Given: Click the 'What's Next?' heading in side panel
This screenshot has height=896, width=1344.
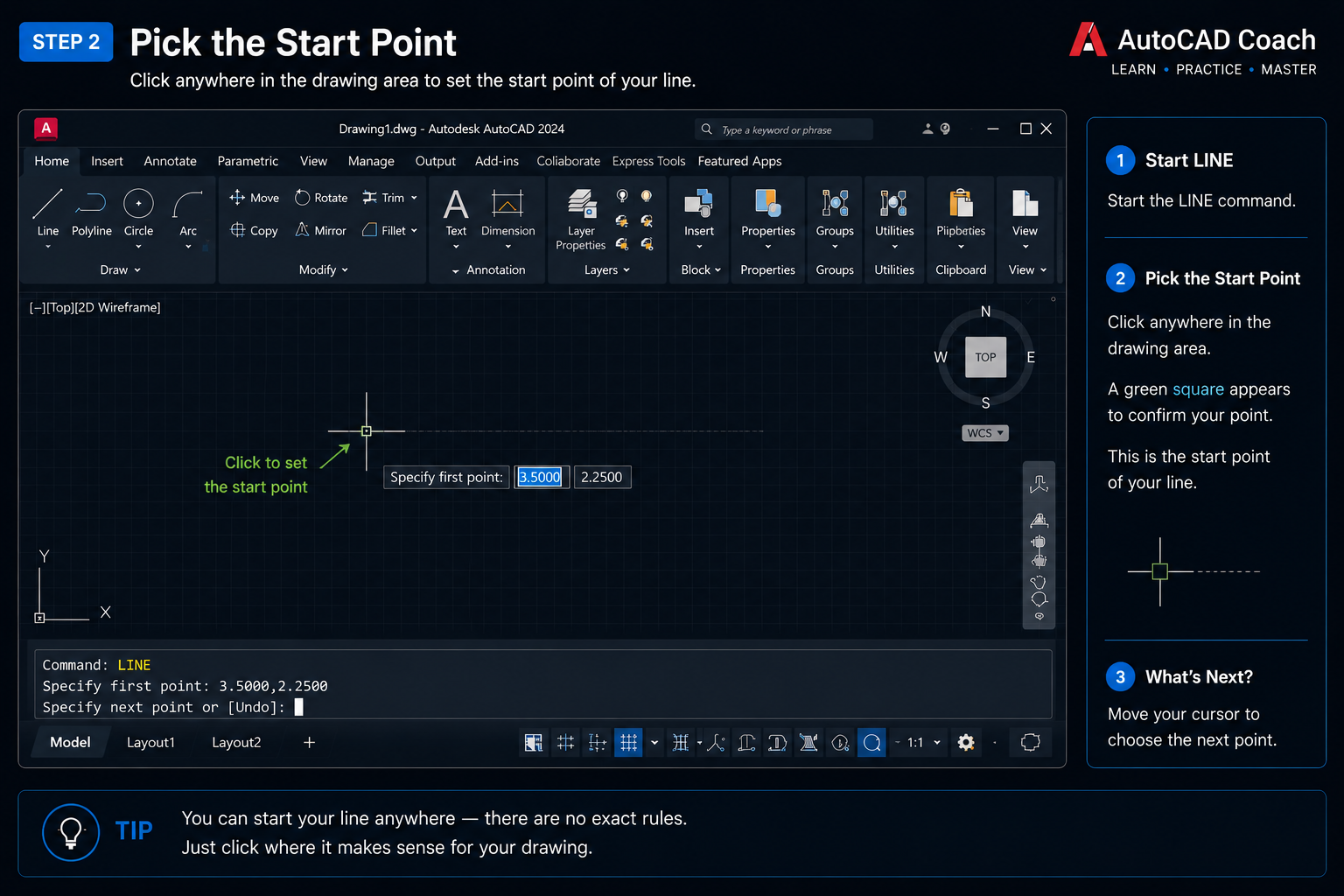Looking at the screenshot, I should click(1199, 677).
